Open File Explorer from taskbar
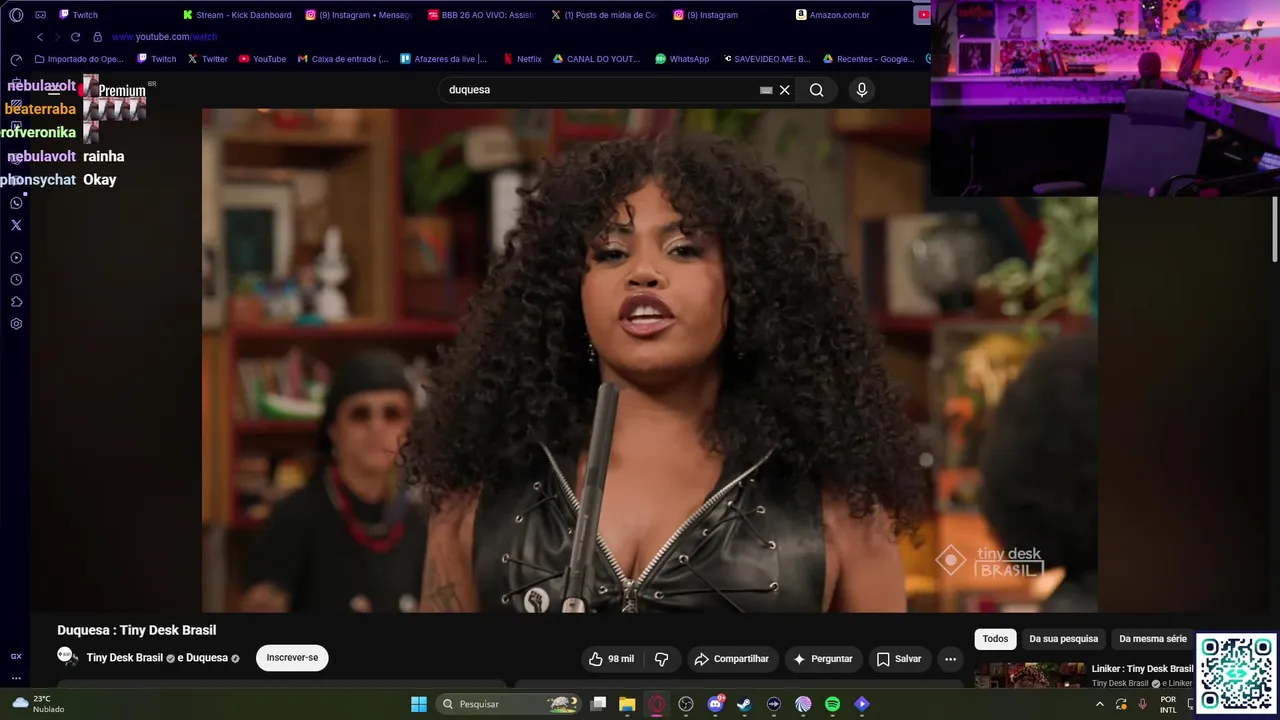This screenshot has height=720, width=1280. point(627,704)
